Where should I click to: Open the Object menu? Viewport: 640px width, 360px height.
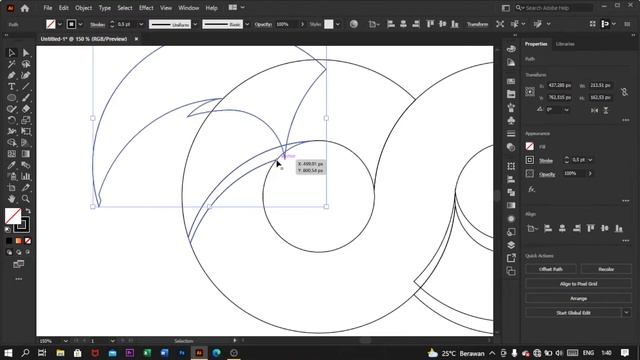tap(83, 8)
